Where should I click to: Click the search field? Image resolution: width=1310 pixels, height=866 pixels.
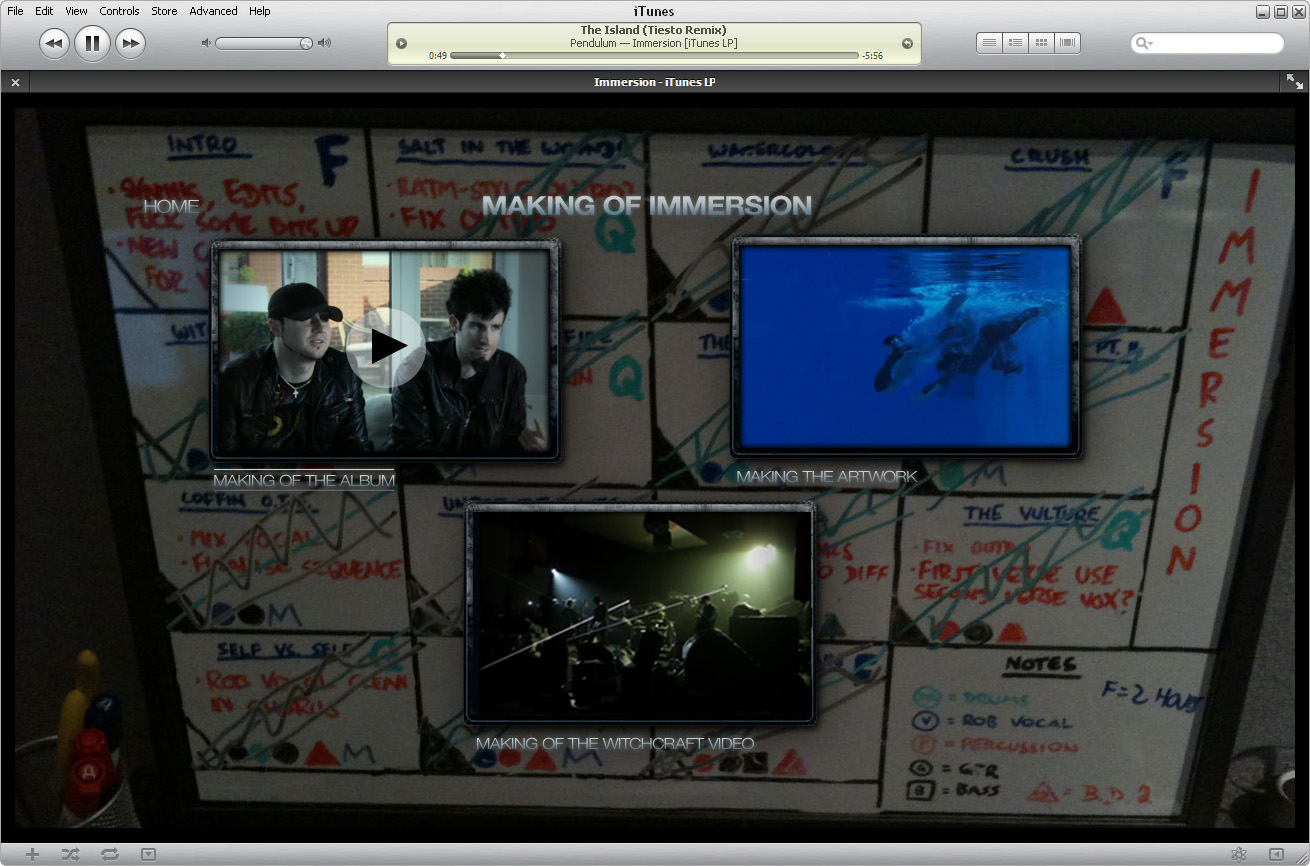(x=1207, y=43)
